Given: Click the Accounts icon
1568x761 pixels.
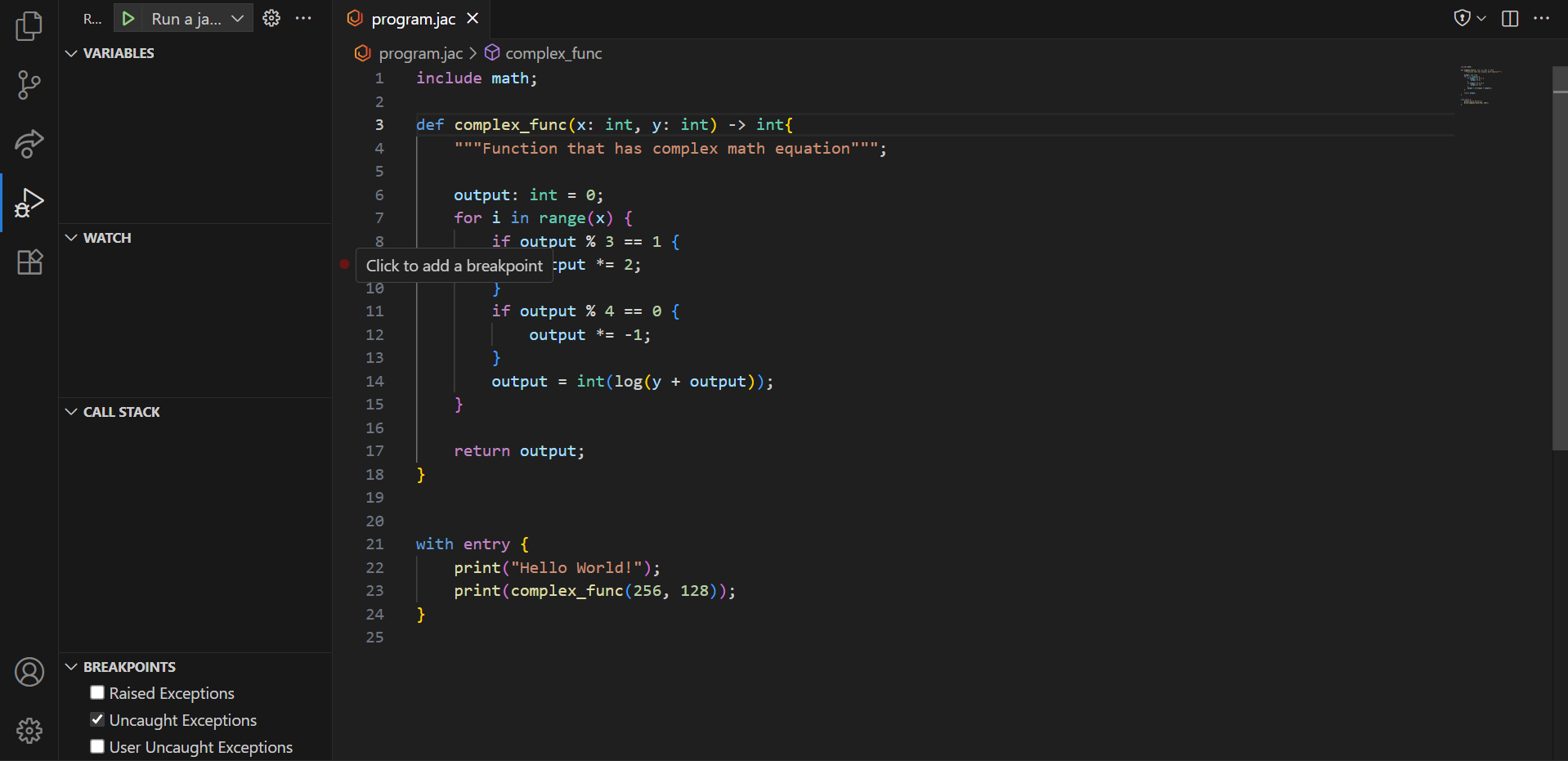Looking at the screenshot, I should click(x=29, y=672).
